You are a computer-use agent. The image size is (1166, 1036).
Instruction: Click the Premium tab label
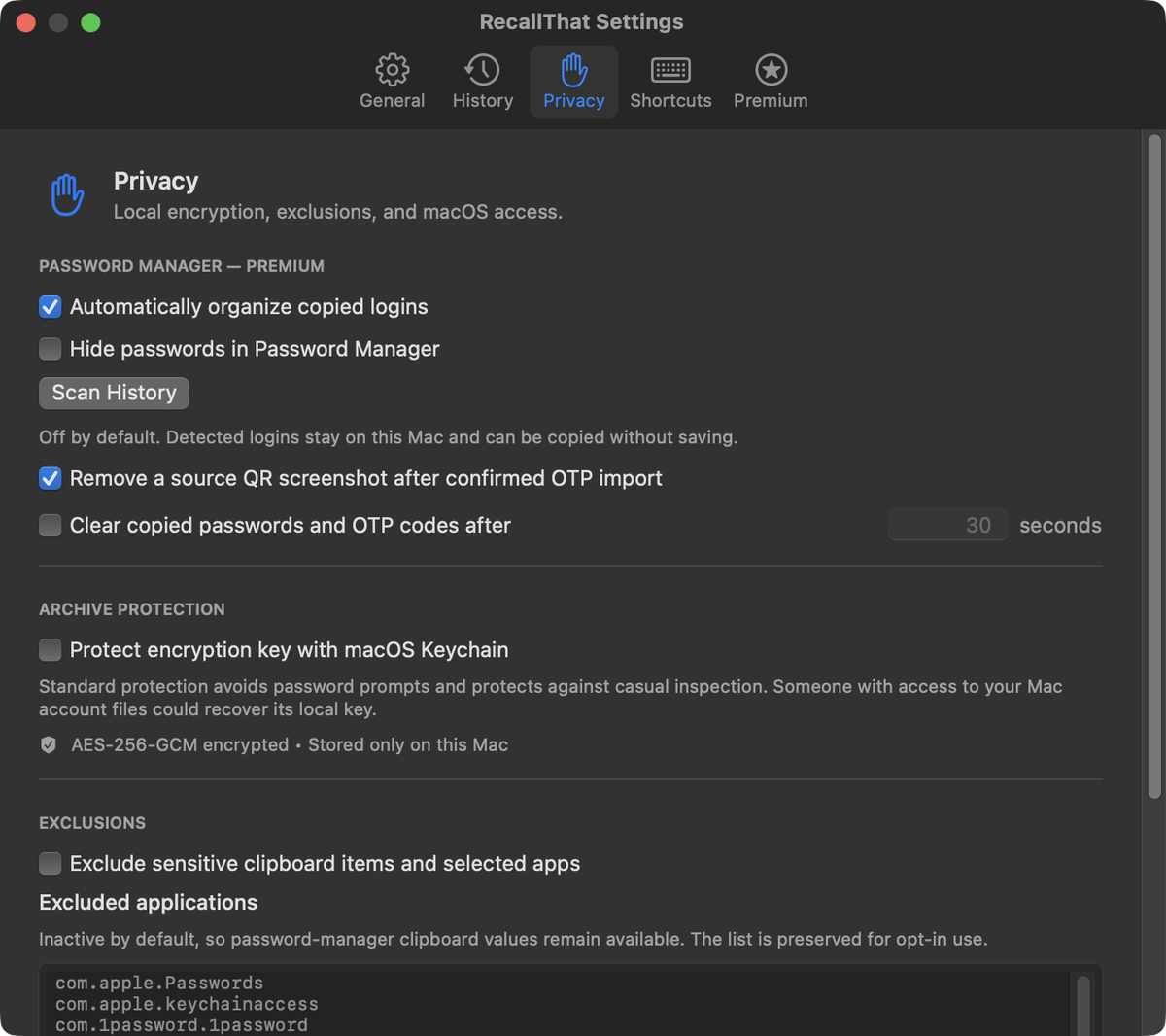771,101
